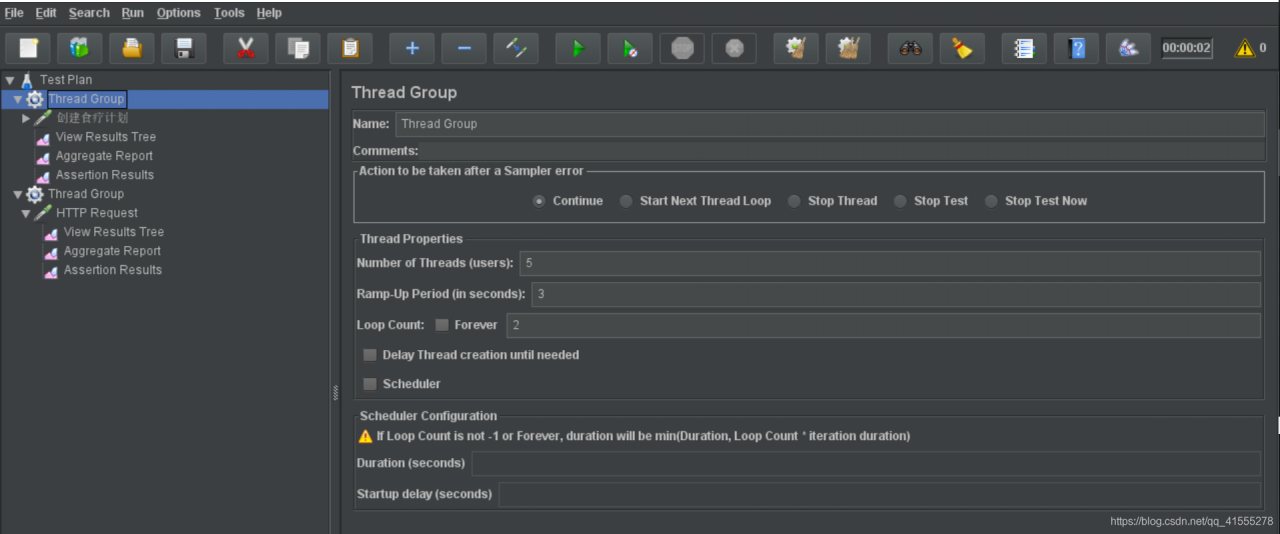Select HTTP Request in the tree
This screenshot has height=534, width=1280.
tap(97, 213)
